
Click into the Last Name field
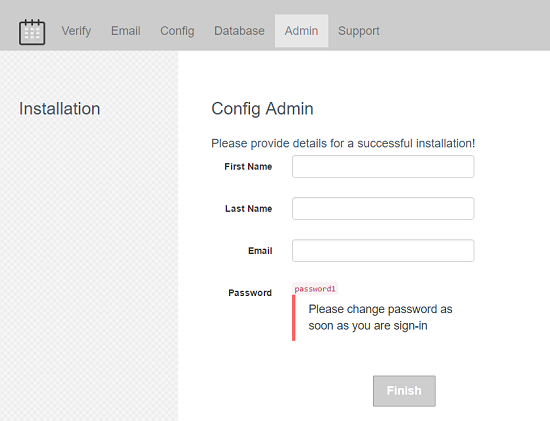383,209
